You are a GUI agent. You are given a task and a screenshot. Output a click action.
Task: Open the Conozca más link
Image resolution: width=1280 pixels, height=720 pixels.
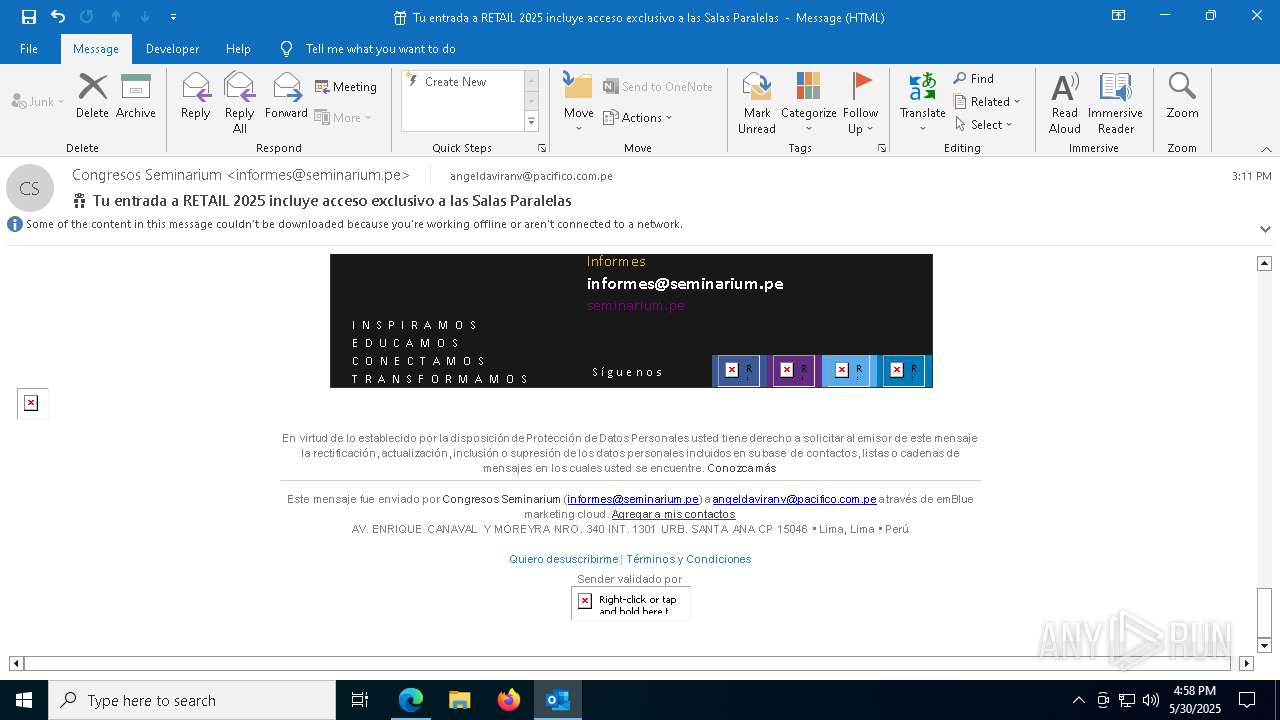coord(742,468)
